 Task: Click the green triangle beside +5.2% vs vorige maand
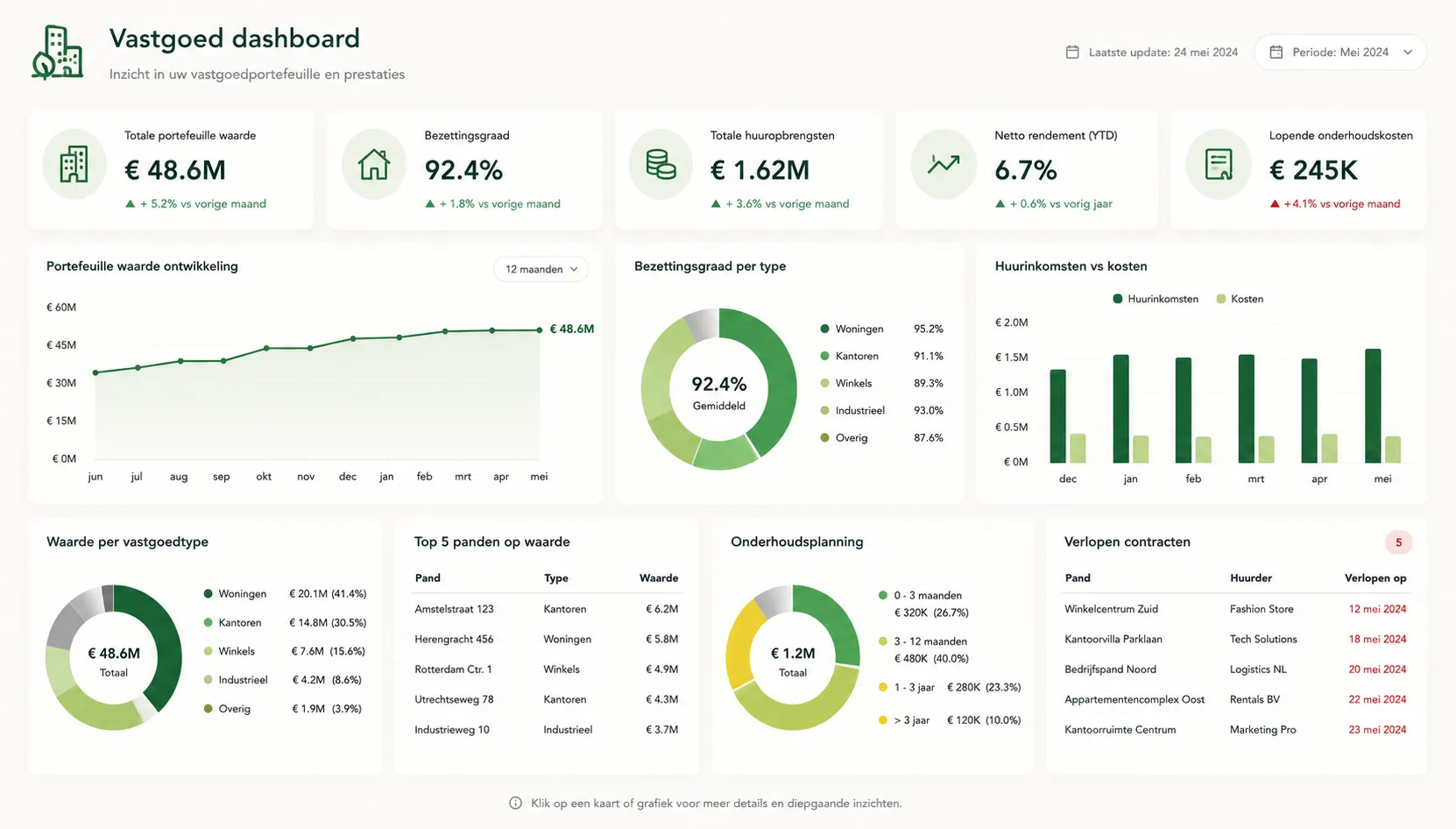(131, 204)
